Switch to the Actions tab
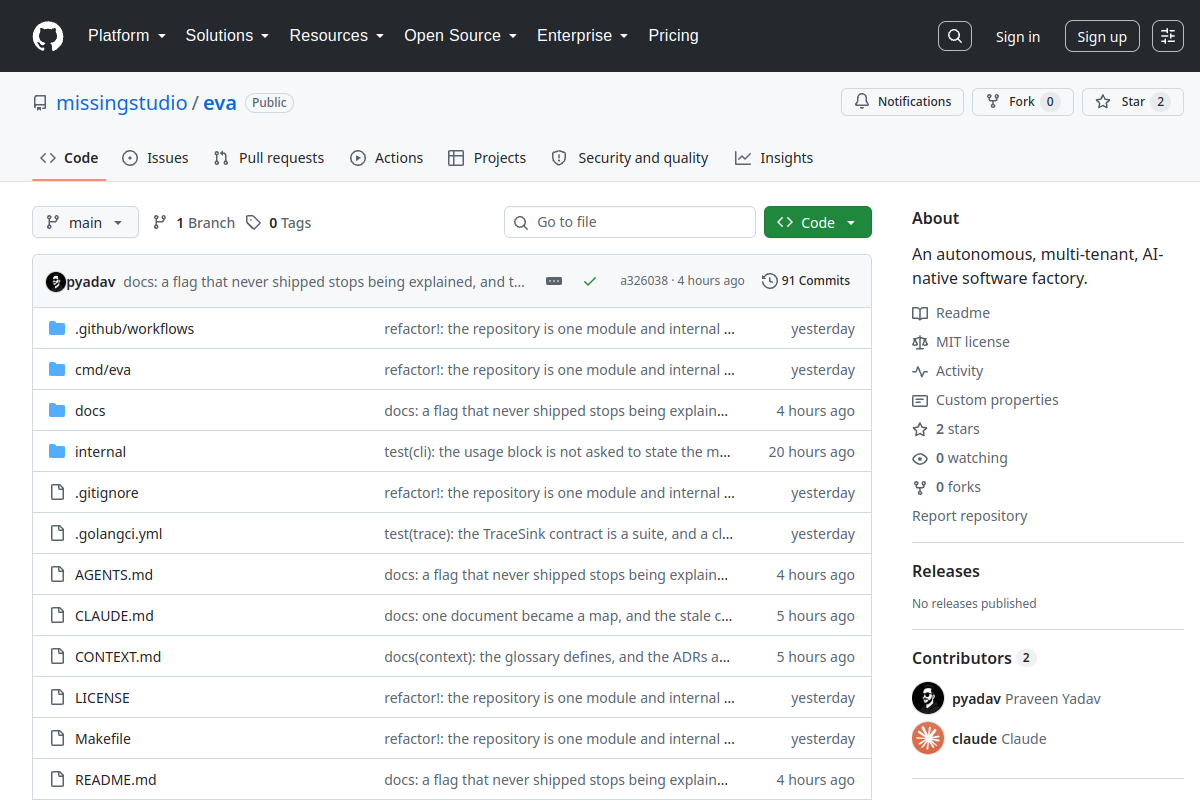Image resolution: width=1200 pixels, height=800 pixels. coord(386,158)
